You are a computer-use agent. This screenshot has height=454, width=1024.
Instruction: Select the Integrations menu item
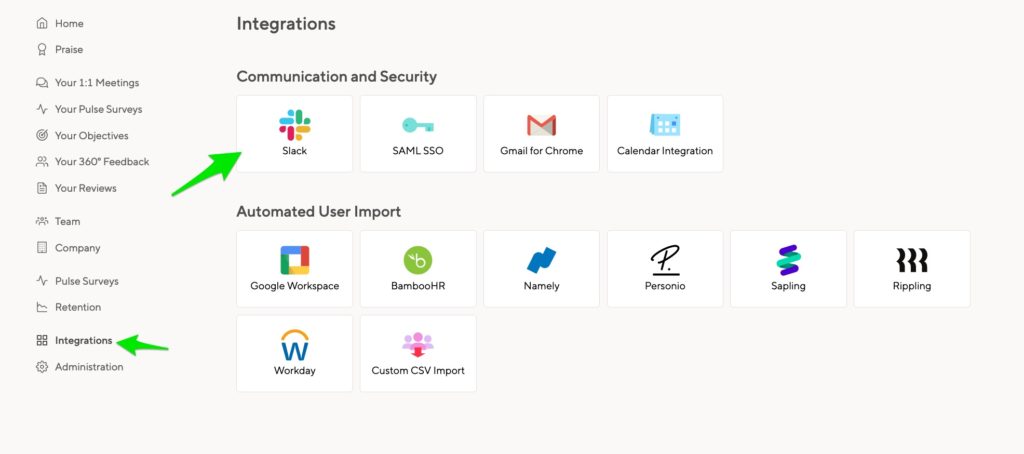tap(84, 340)
